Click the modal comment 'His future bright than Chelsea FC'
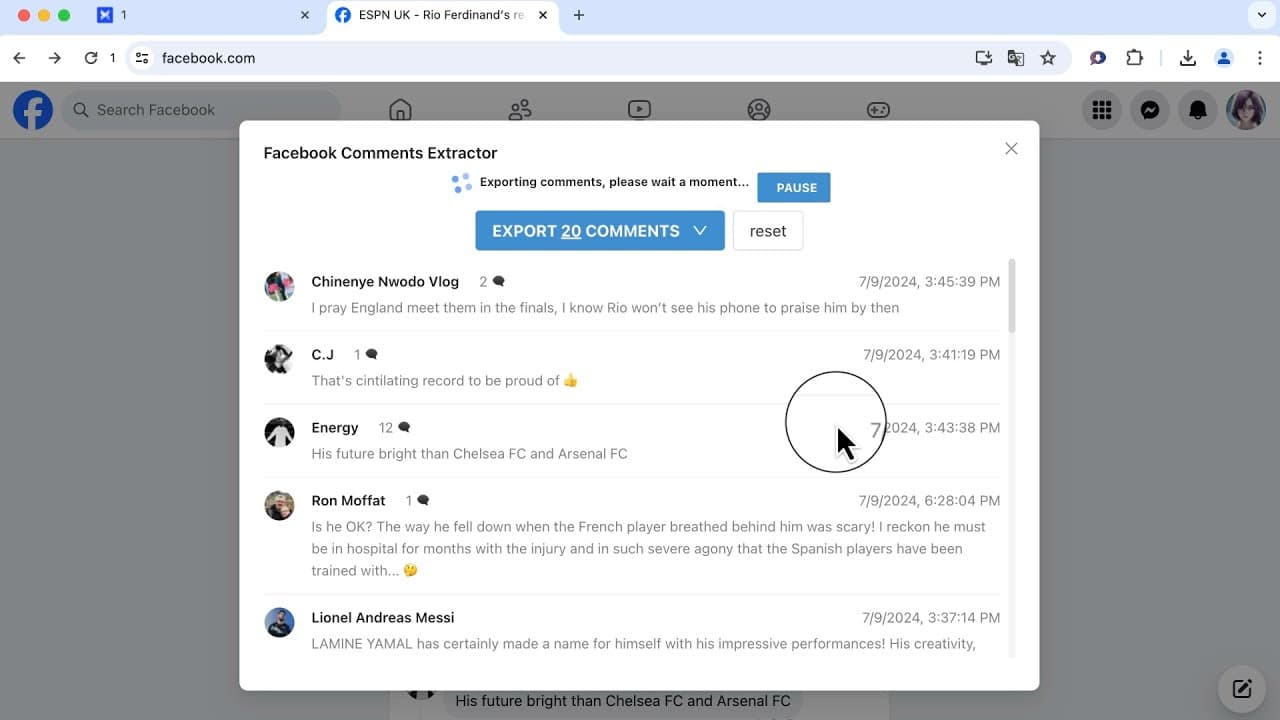Viewport: 1280px width, 720px height. [469, 454]
